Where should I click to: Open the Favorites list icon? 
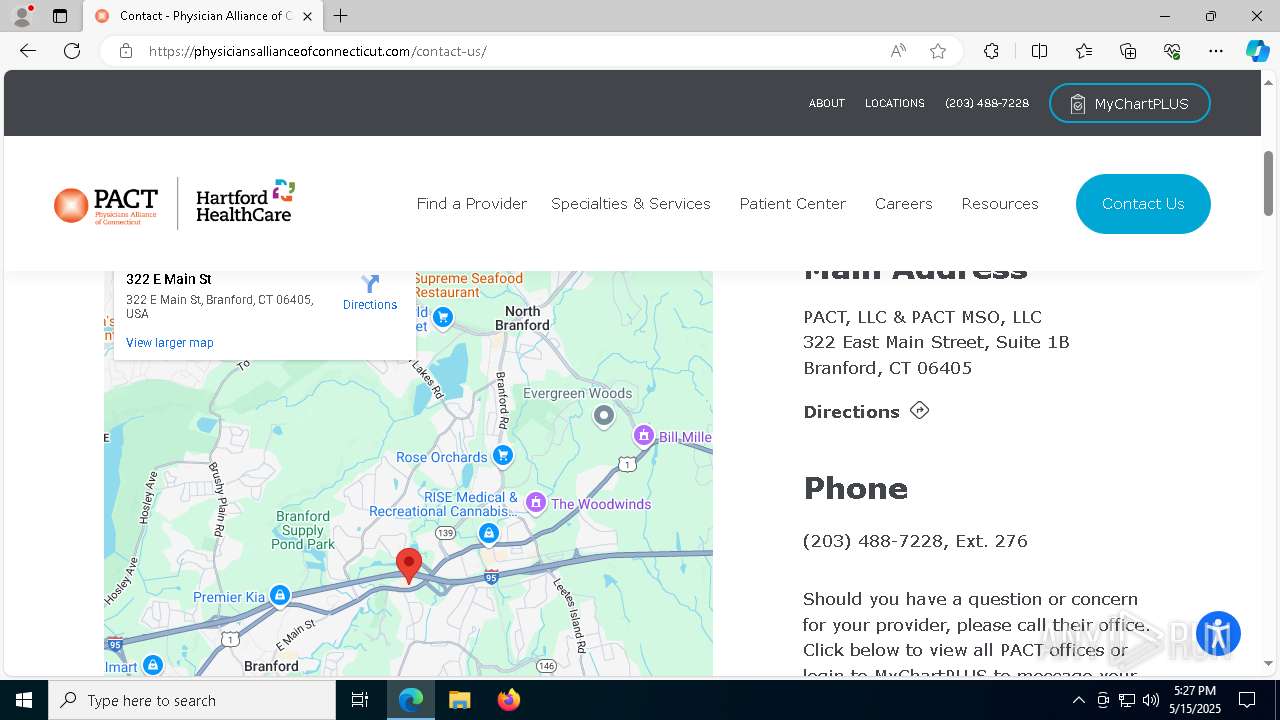pos(1084,51)
